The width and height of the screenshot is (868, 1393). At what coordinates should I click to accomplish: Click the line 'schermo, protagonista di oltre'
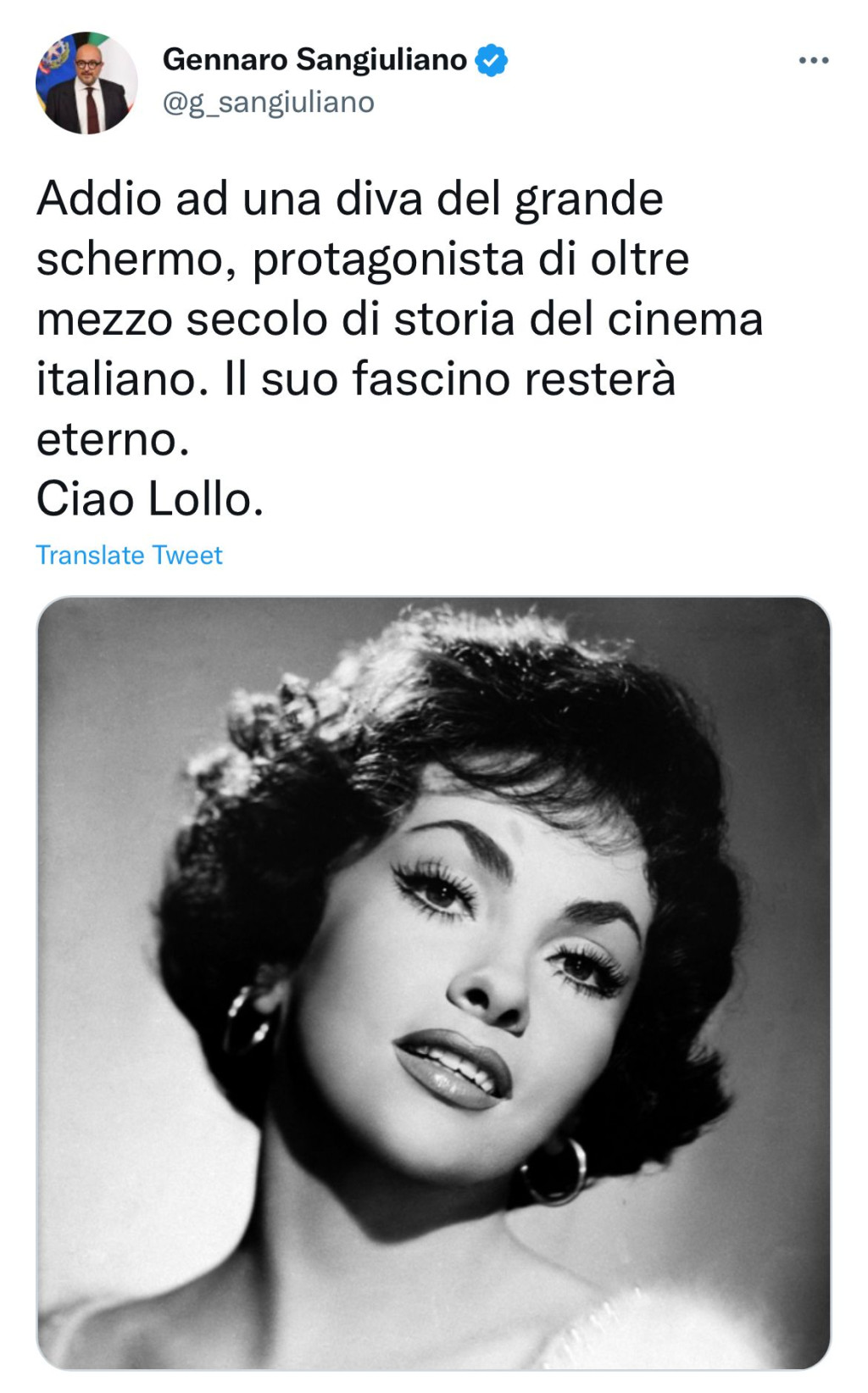point(362,259)
